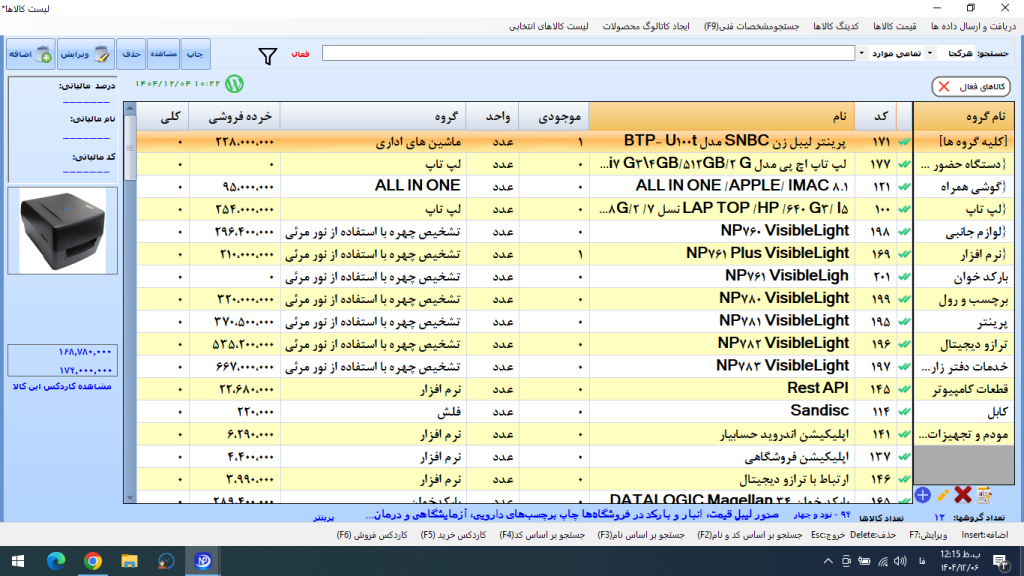
Task: Delete group with red X icon
Action: pyautogui.click(x=963, y=494)
